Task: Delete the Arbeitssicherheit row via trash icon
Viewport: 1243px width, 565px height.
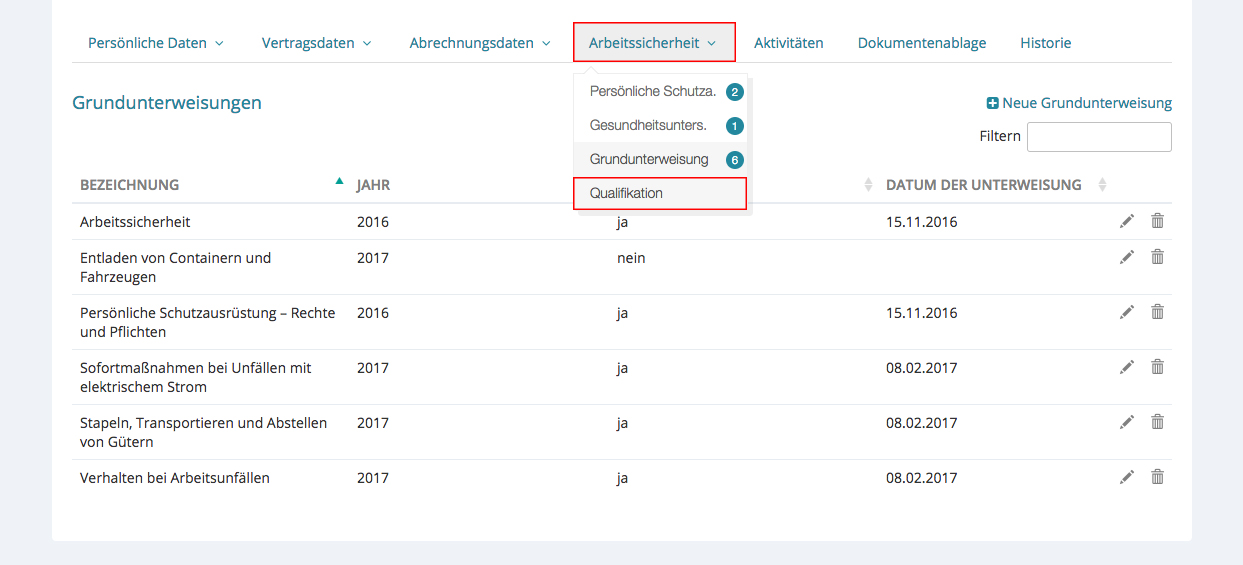Action: pyautogui.click(x=1157, y=221)
